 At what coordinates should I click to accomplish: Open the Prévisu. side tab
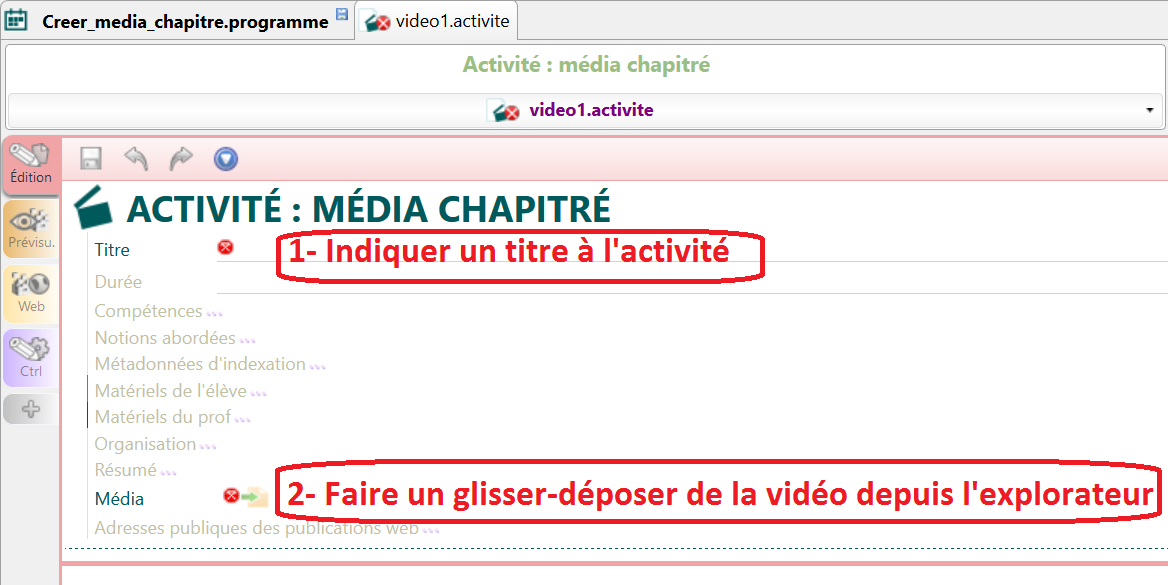31,230
